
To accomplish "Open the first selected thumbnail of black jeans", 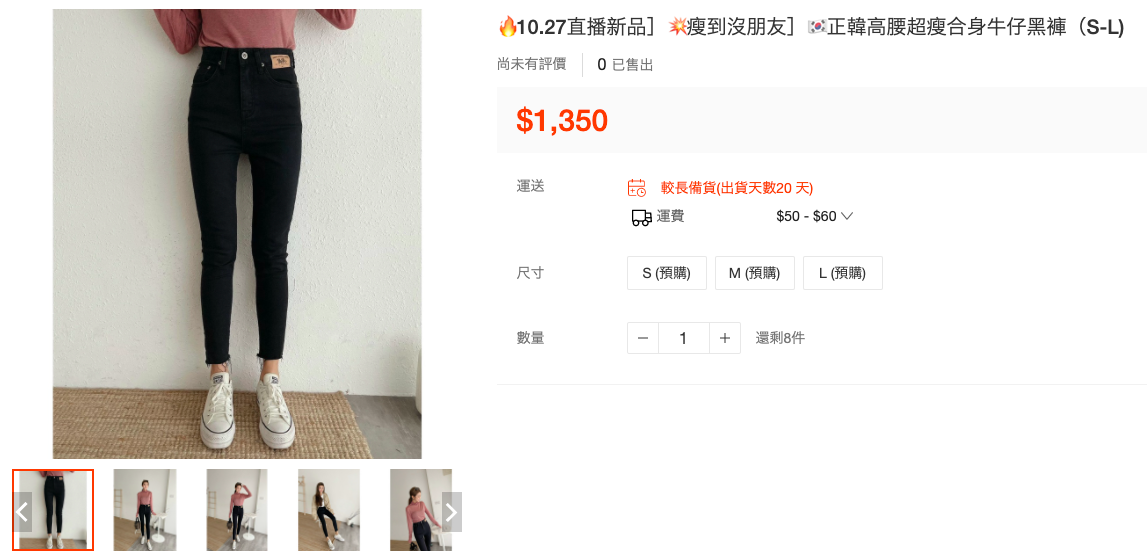I will coord(53,510).
